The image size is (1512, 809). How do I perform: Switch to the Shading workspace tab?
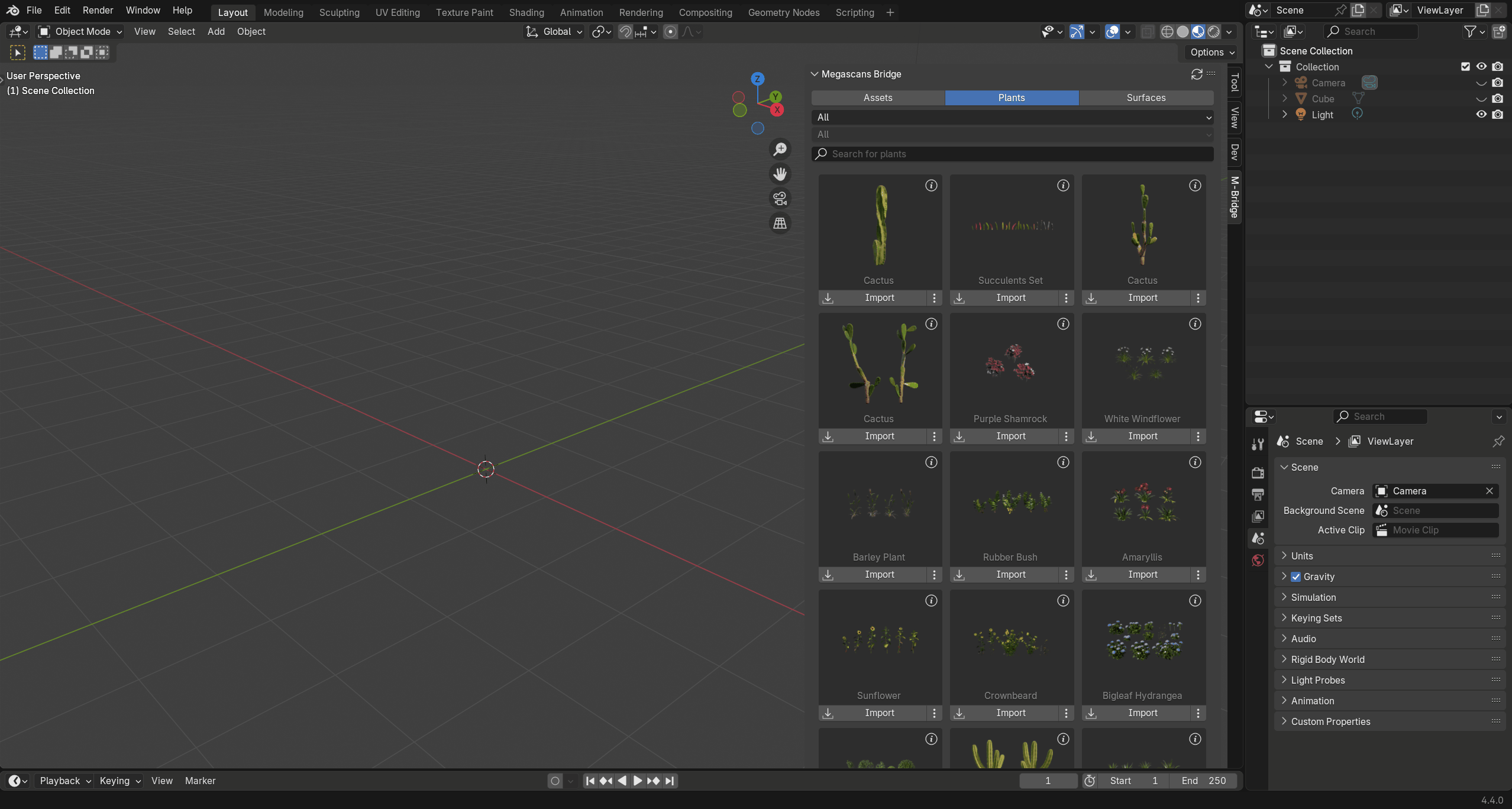point(526,12)
